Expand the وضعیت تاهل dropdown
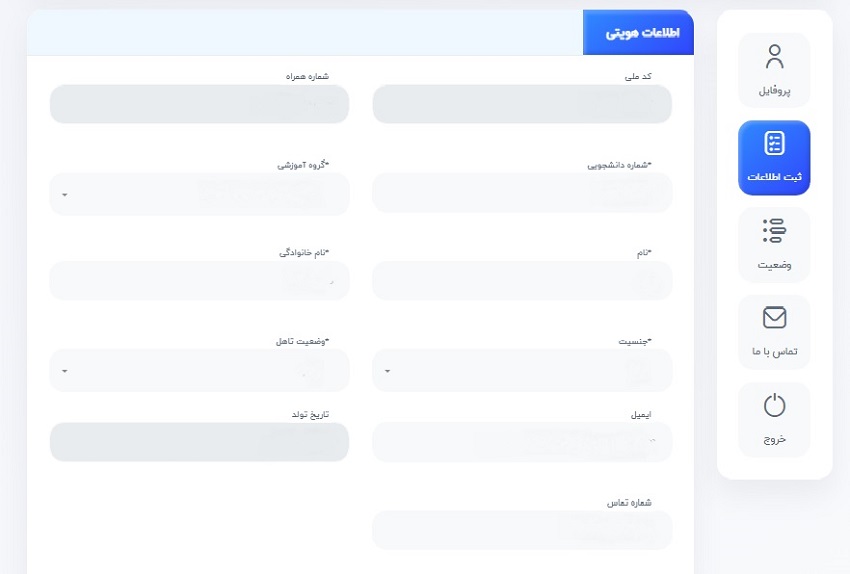Viewport: 850px width, 574px height. tap(199, 370)
